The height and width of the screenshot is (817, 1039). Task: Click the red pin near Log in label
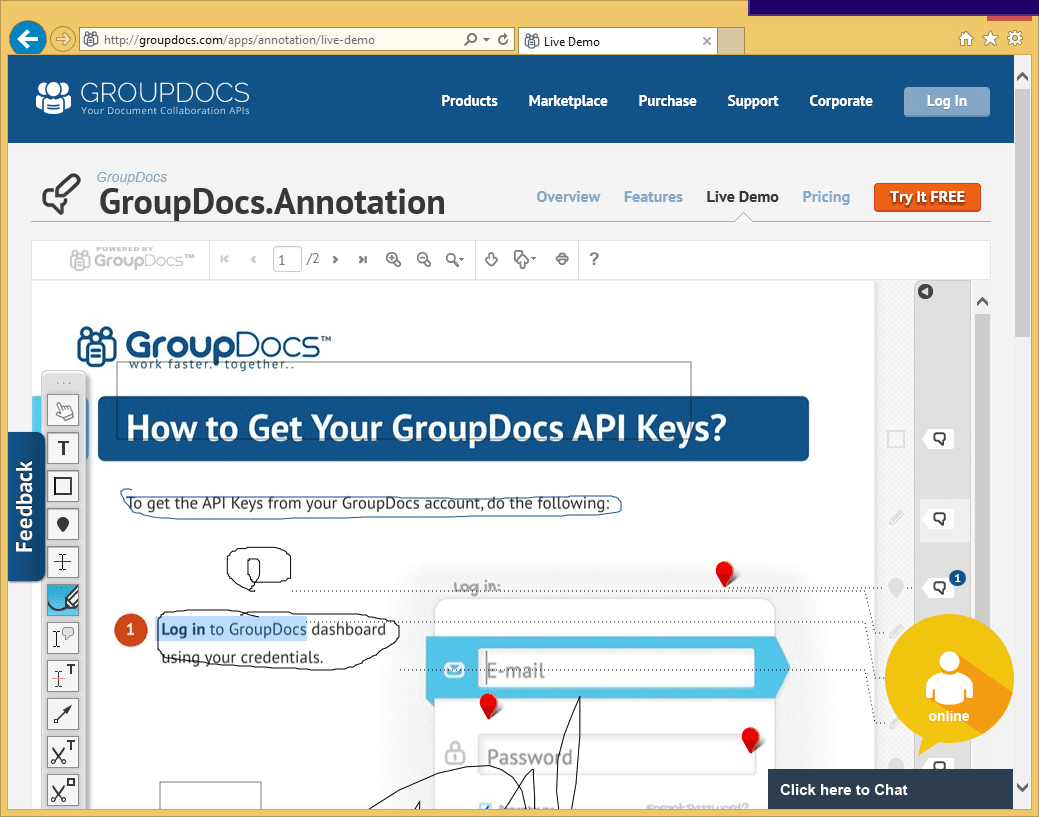pos(724,573)
